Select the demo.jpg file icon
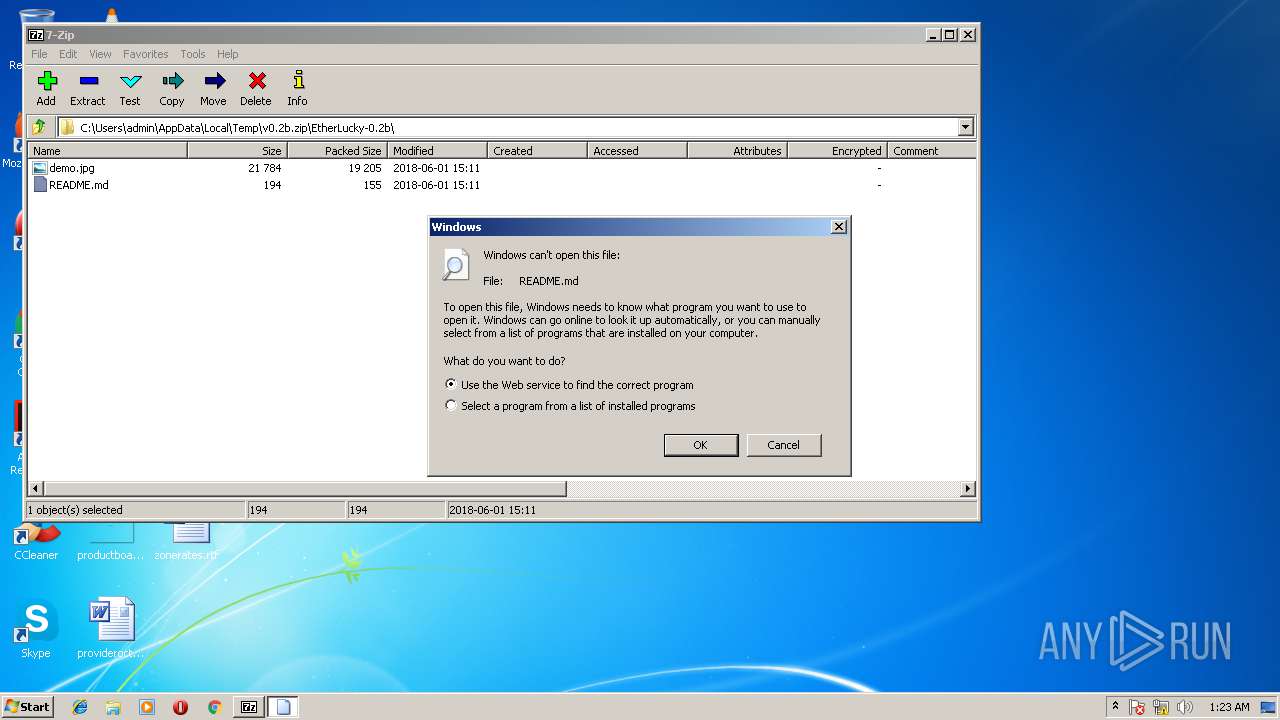This screenshot has height=720, width=1280. pos(40,168)
